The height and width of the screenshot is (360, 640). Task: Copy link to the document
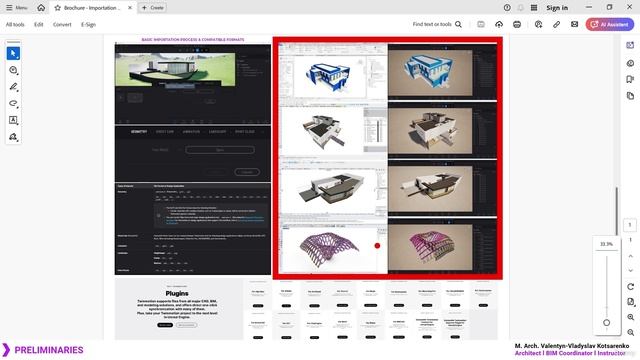tap(556, 24)
